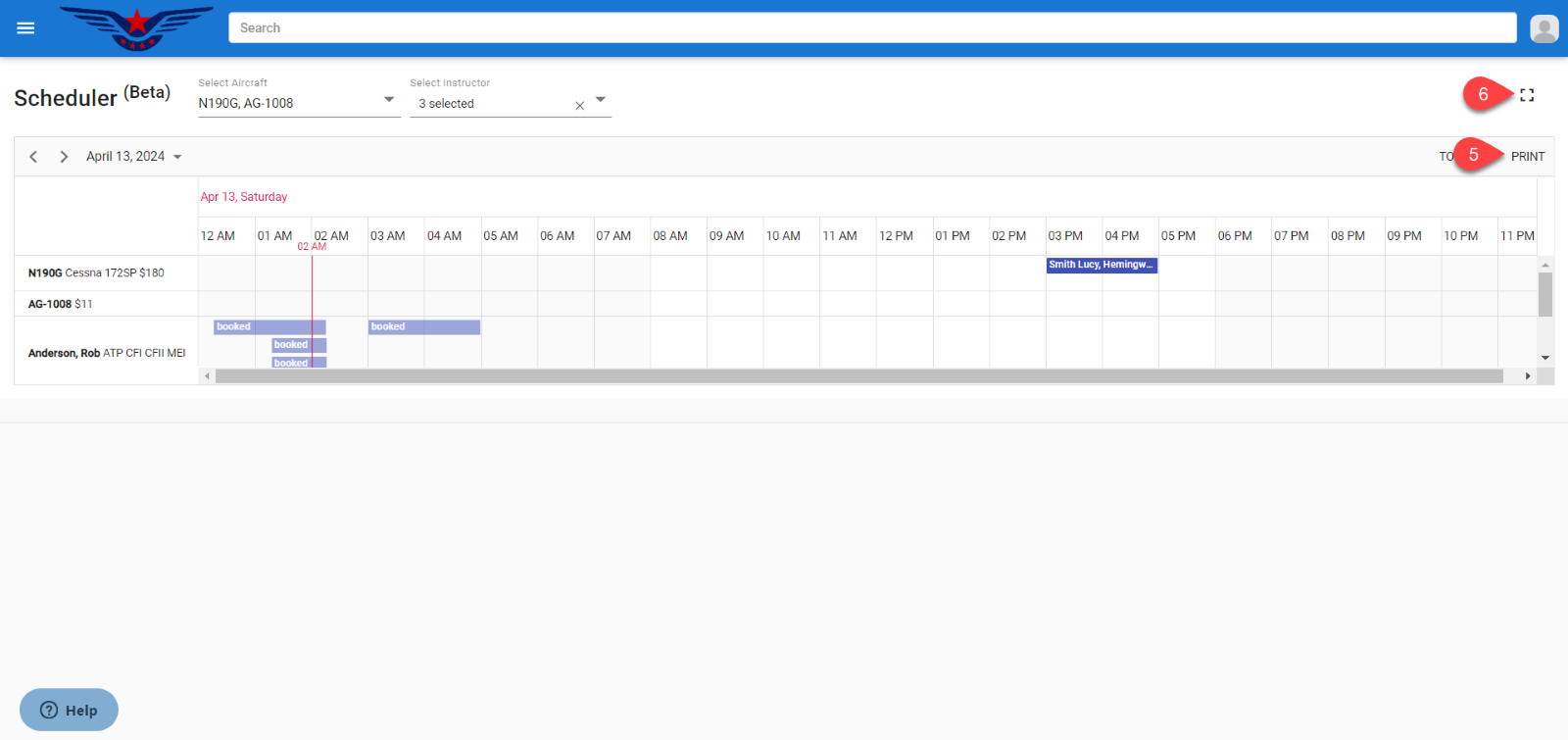
Task: Clear the selected instructors
Action: 579,105
